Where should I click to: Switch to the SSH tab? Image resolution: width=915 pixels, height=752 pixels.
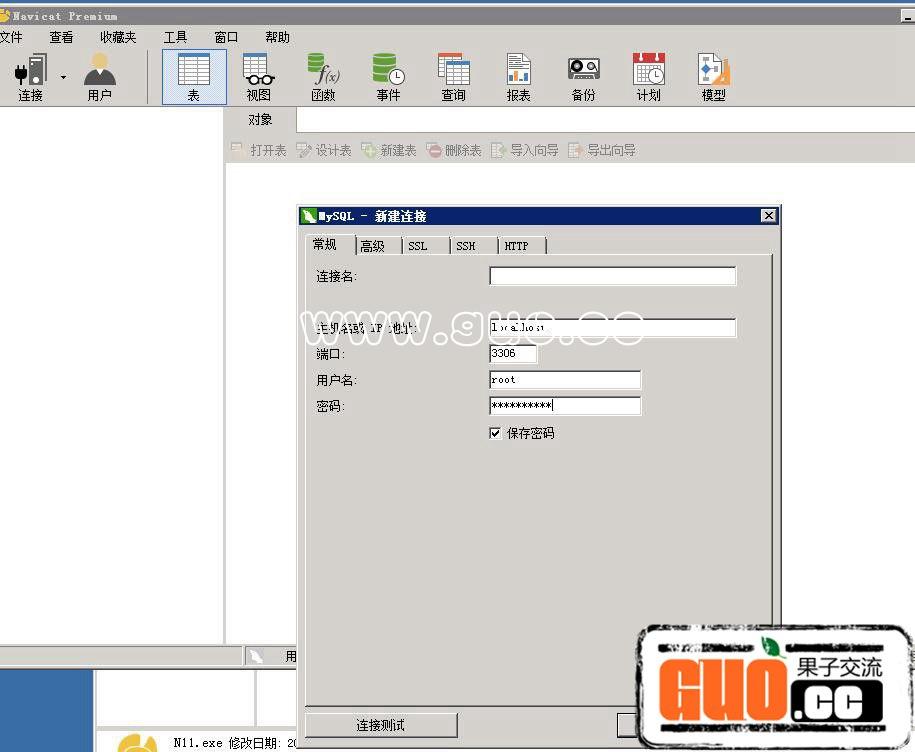click(x=466, y=246)
